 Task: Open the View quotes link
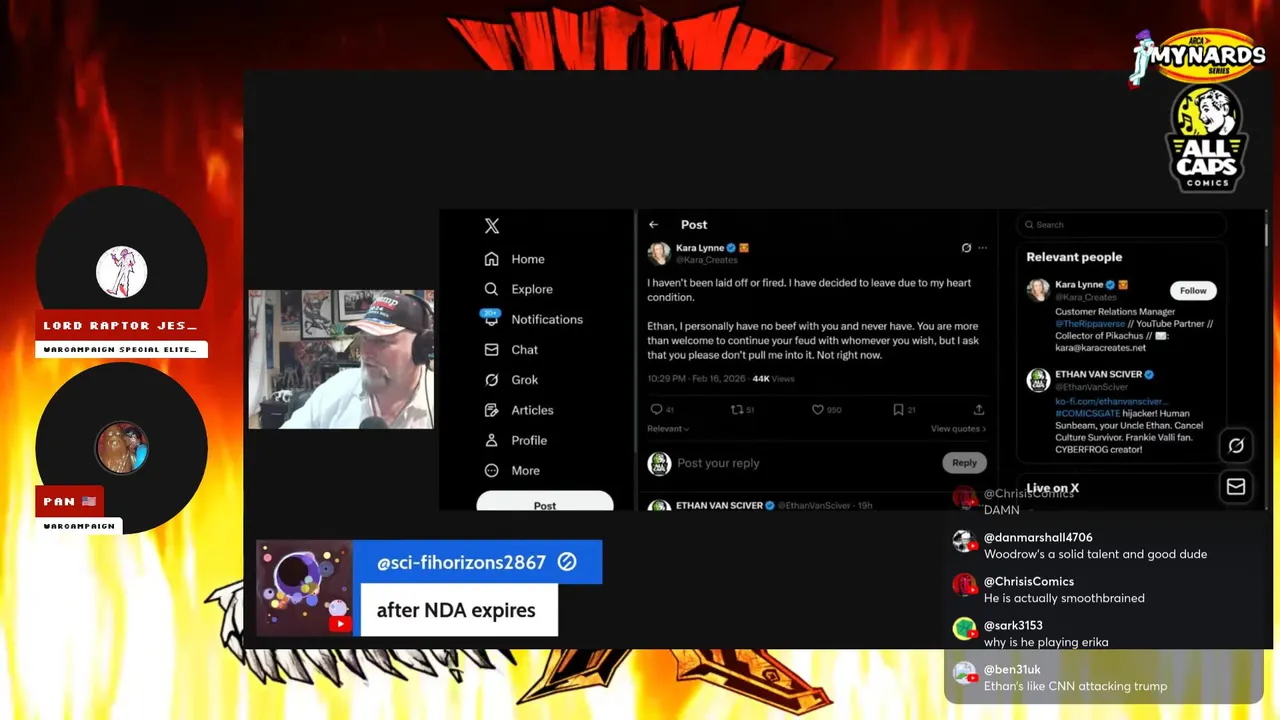958,429
